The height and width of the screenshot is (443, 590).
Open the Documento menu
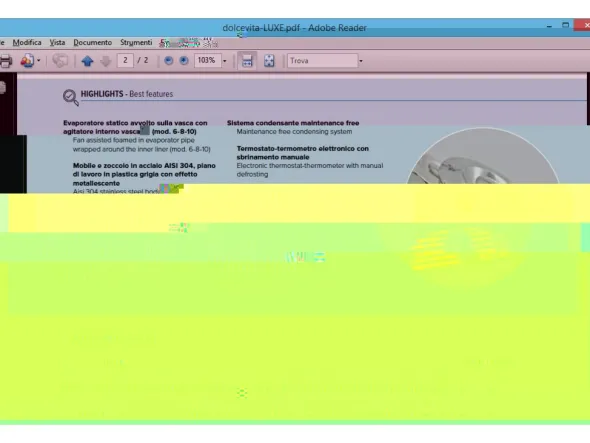click(93, 43)
